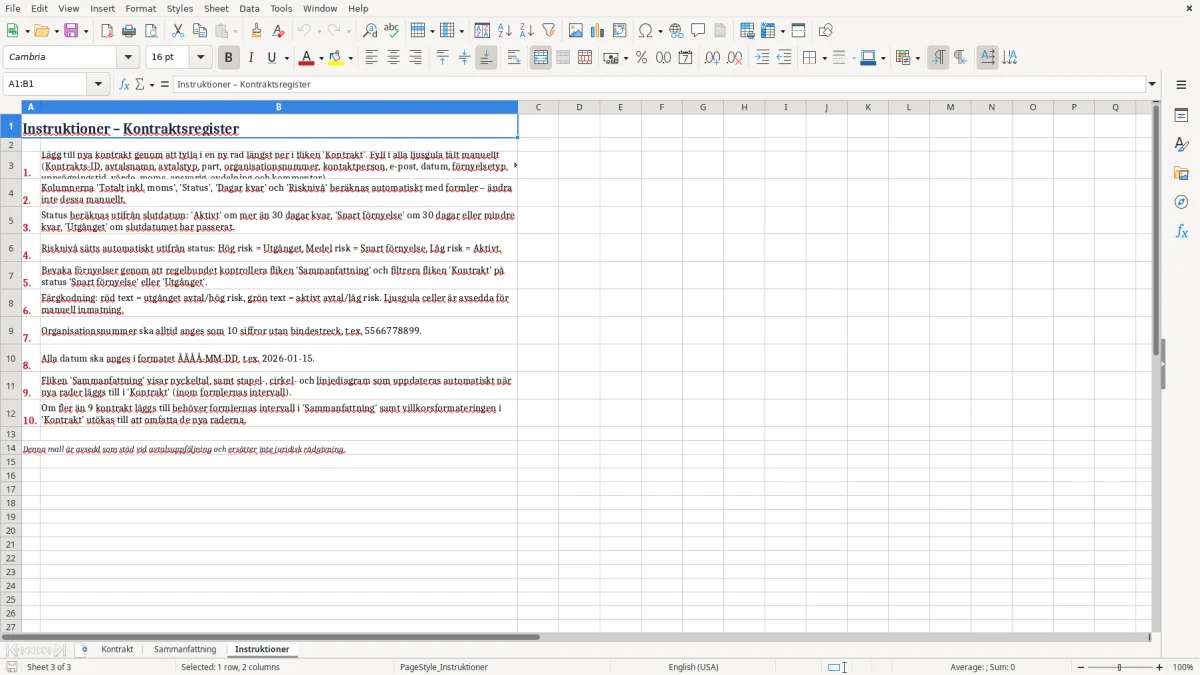This screenshot has height=675, width=1200.
Task: Toggle automatic spelling check icon
Action: click(x=392, y=31)
